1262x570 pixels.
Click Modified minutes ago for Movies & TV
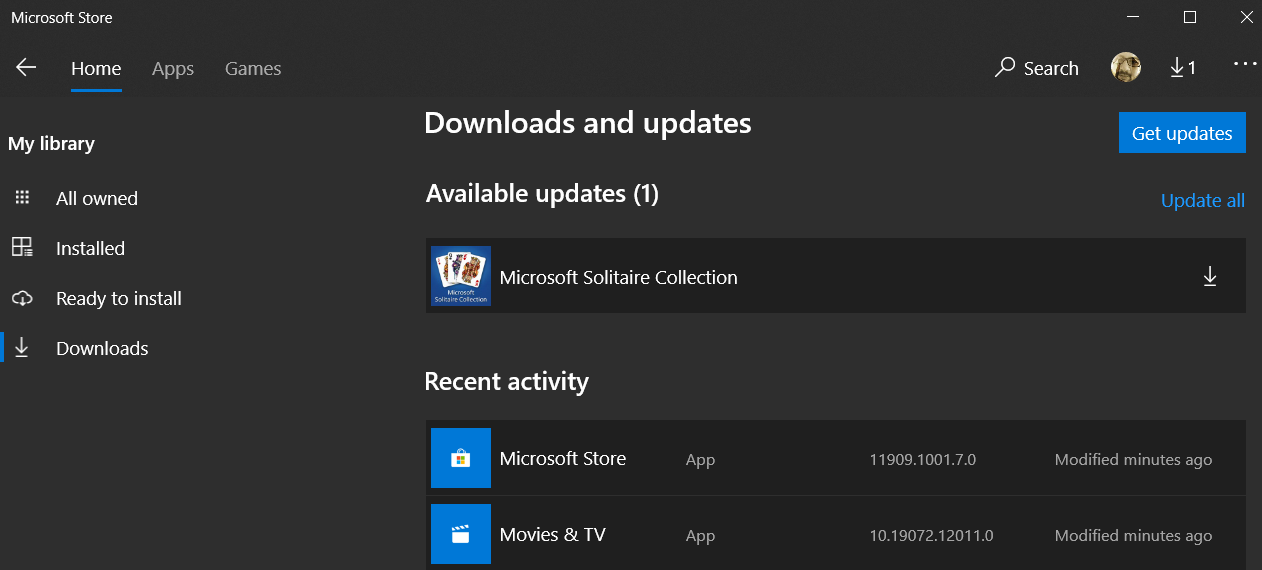pos(1133,536)
